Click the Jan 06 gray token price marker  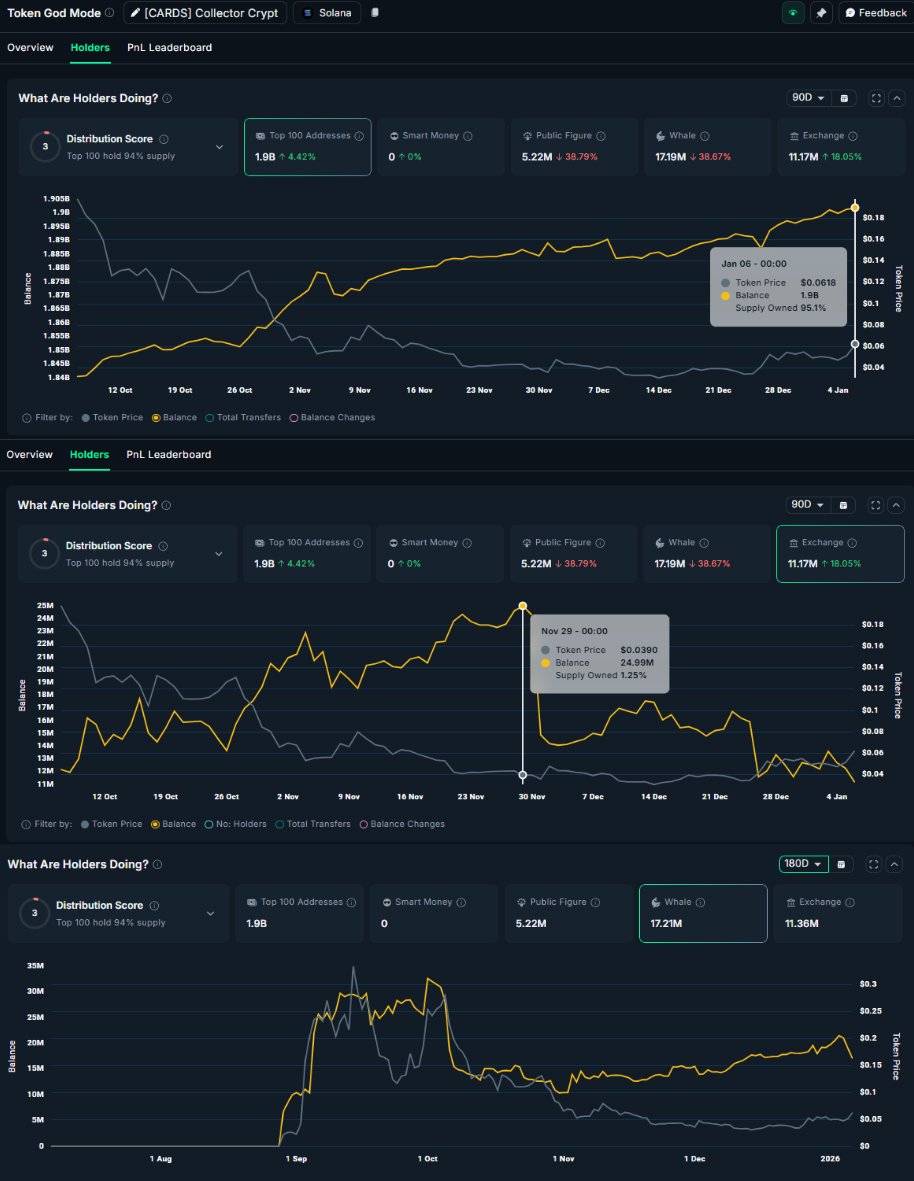coord(855,344)
